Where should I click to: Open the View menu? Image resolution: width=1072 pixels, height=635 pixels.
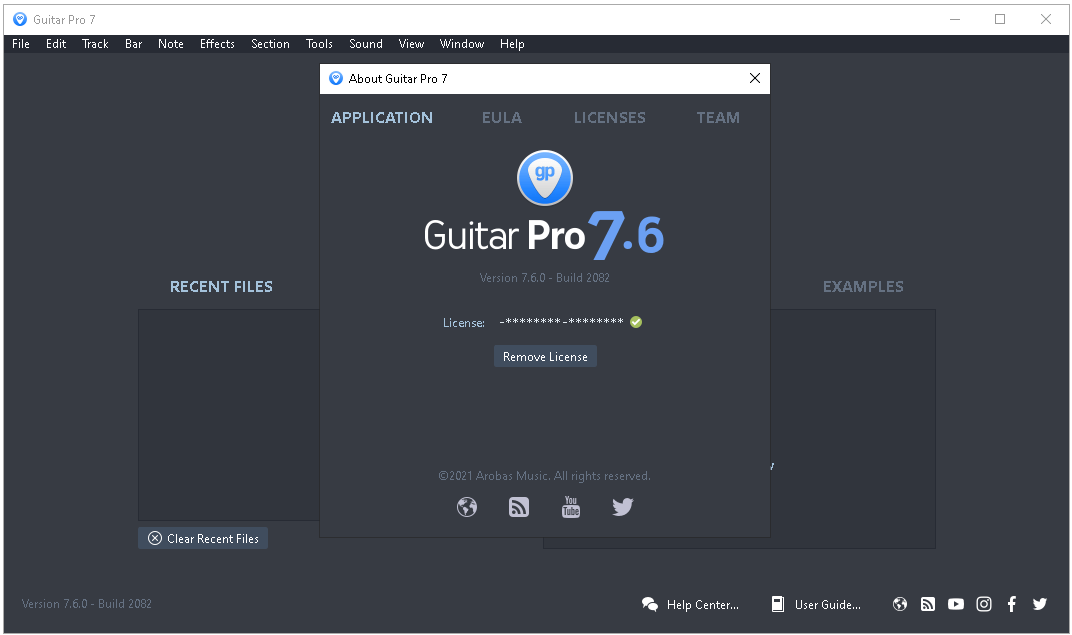(412, 44)
